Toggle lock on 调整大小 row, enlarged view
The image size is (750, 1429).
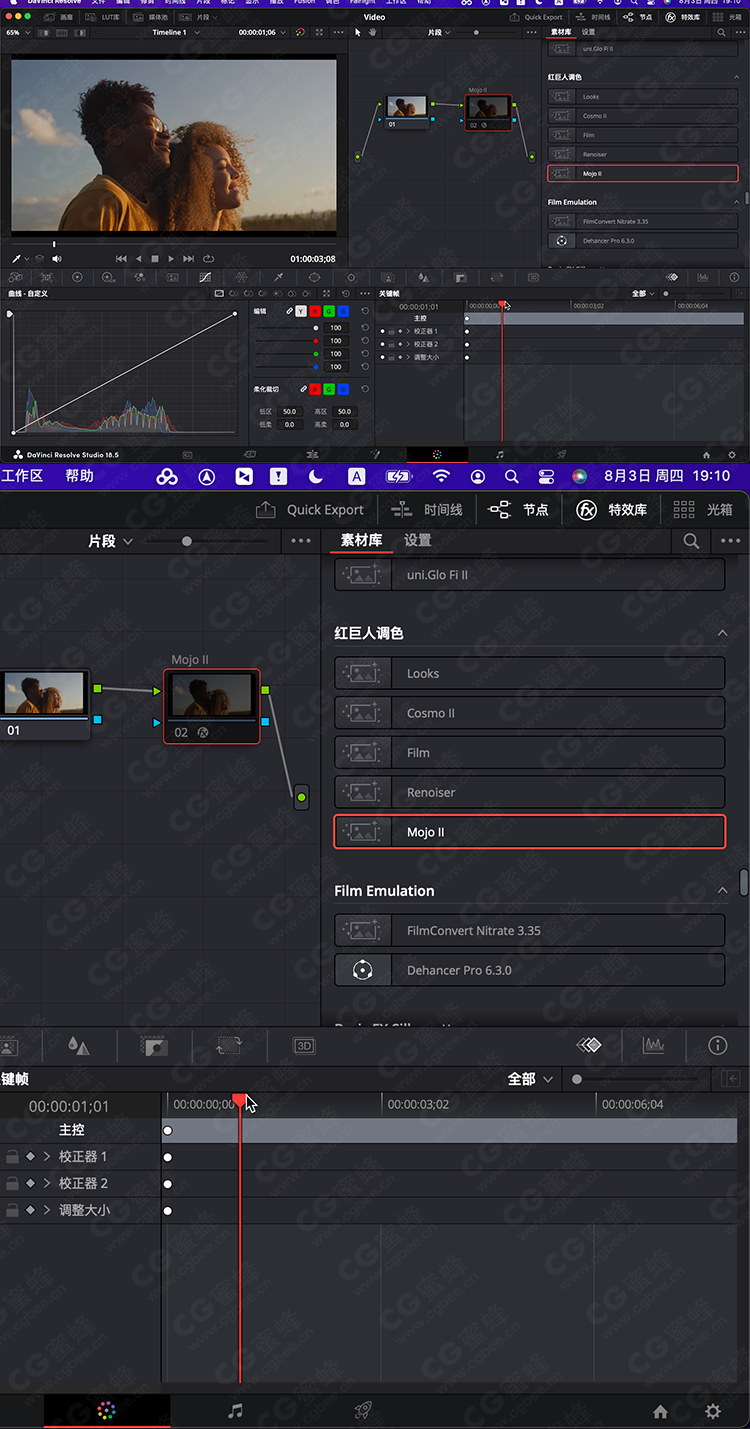pos(12,1210)
